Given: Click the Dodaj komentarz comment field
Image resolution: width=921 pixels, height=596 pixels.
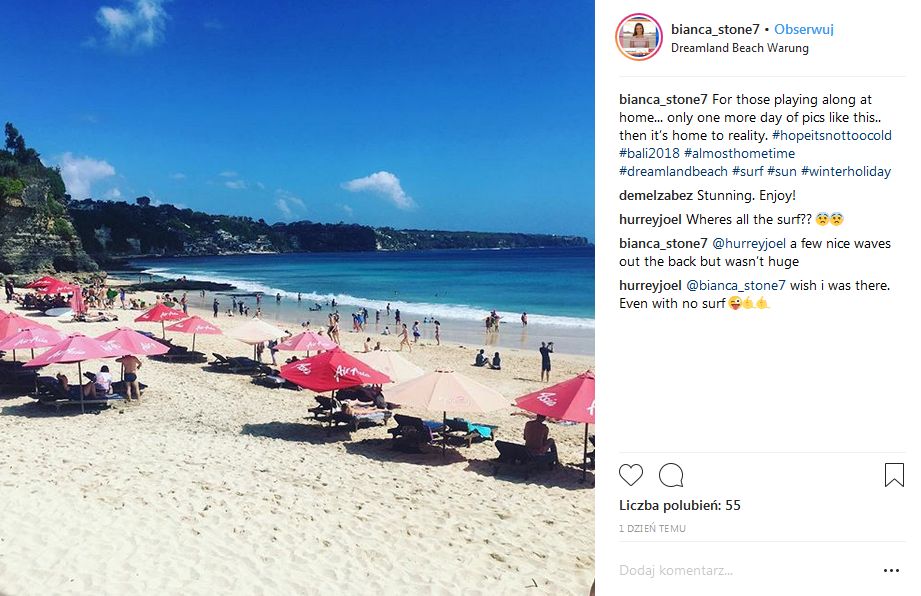Looking at the screenshot, I should click(x=746, y=570).
